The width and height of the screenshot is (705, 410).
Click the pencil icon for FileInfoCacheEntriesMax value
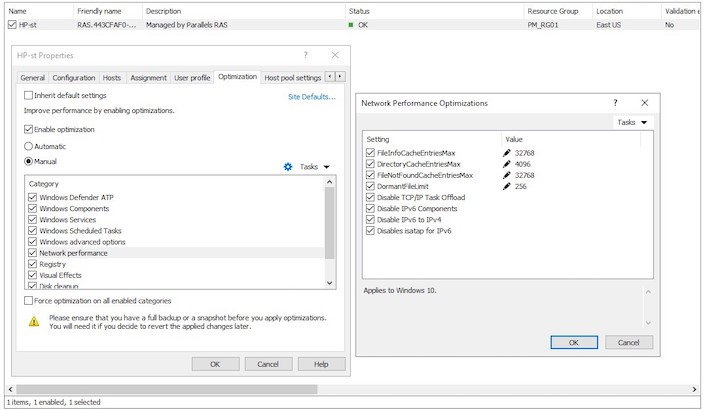tap(508, 153)
